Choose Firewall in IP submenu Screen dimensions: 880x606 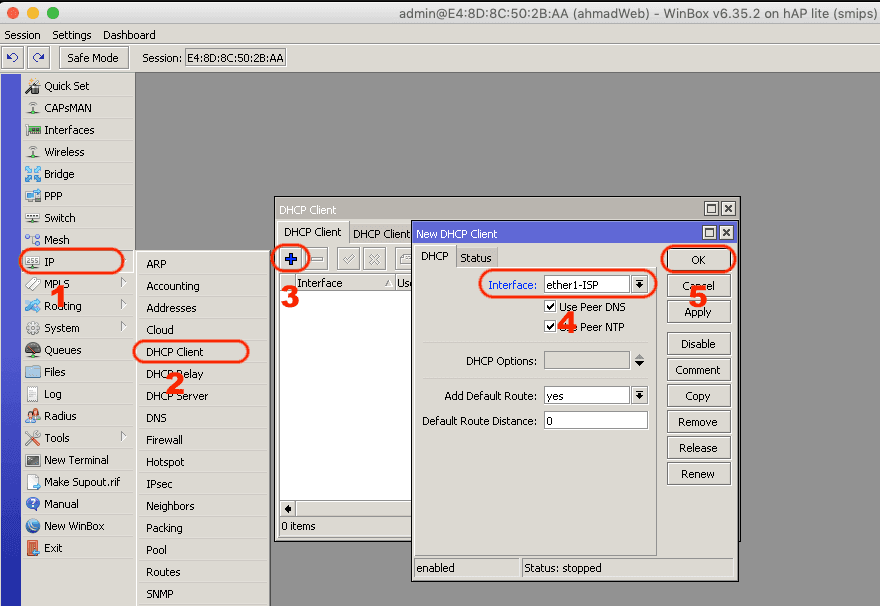[203, 440]
